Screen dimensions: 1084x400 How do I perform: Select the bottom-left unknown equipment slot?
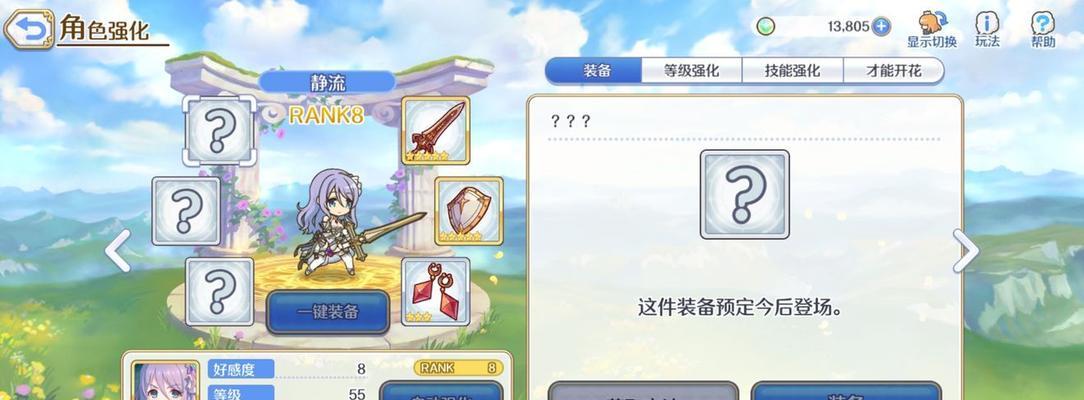[x=220, y=292]
